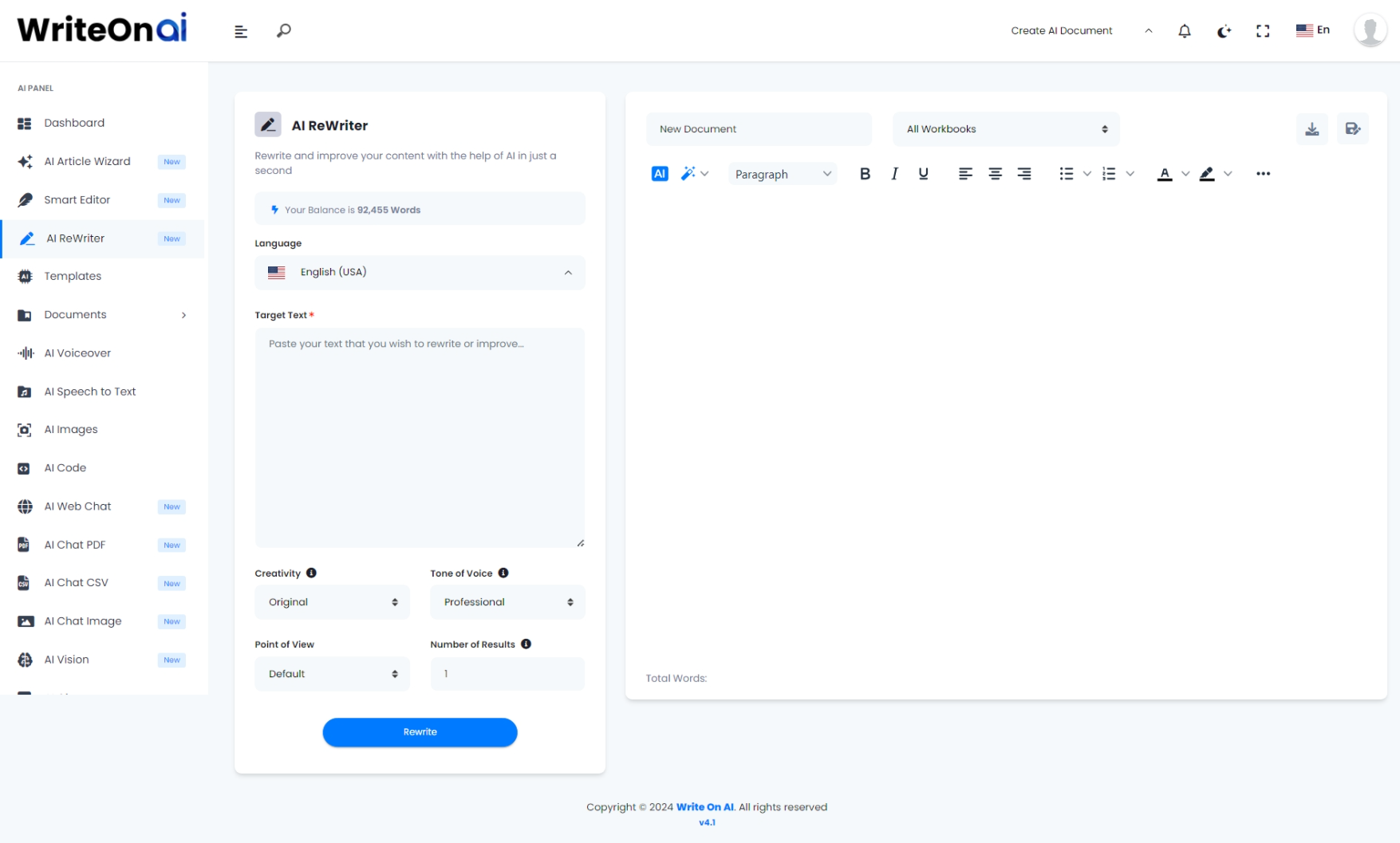Insert a bulleted list
Screen dimensions: 1400x843
click(1067, 174)
